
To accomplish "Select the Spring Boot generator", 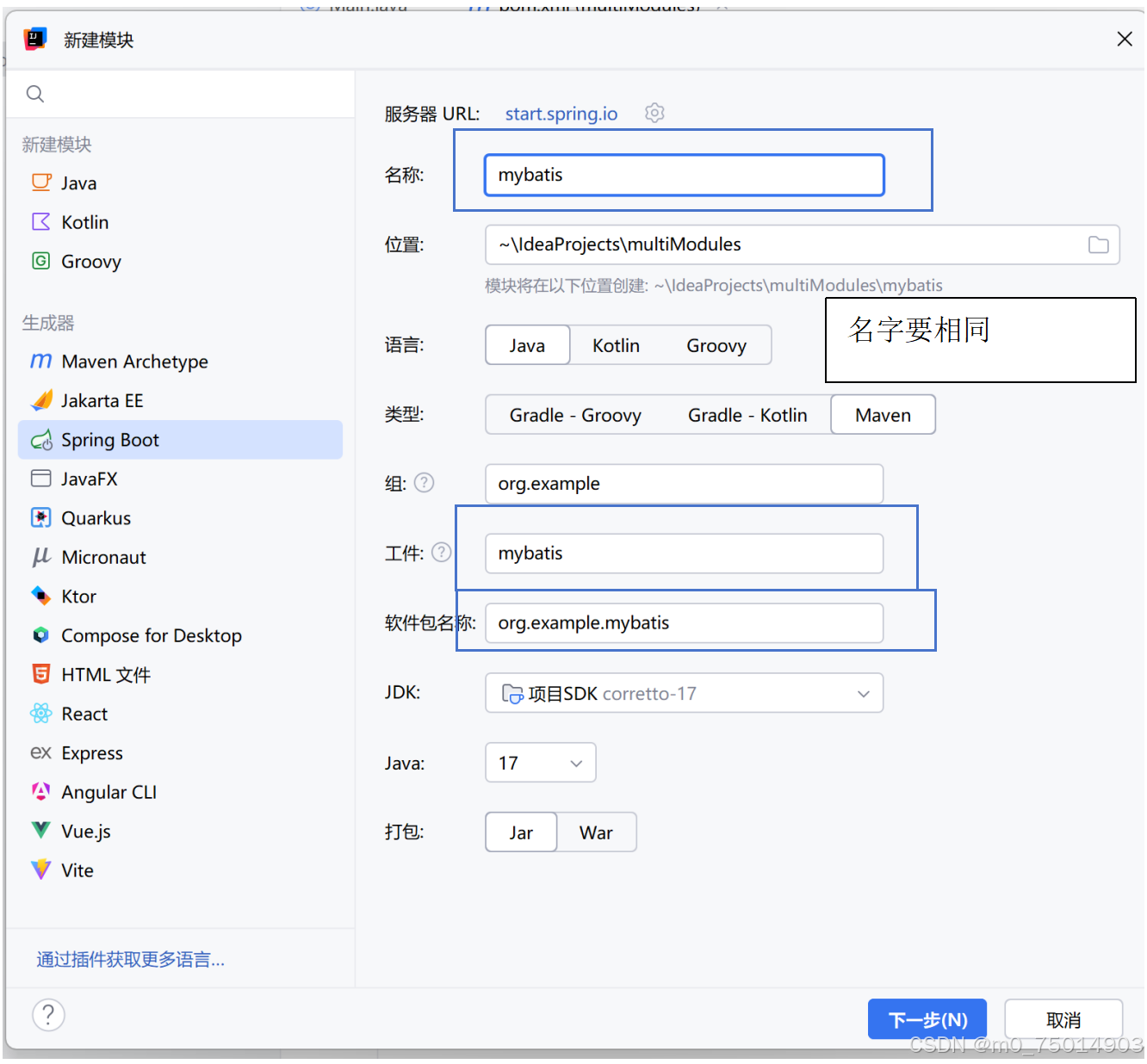I will [x=110, y=439].
